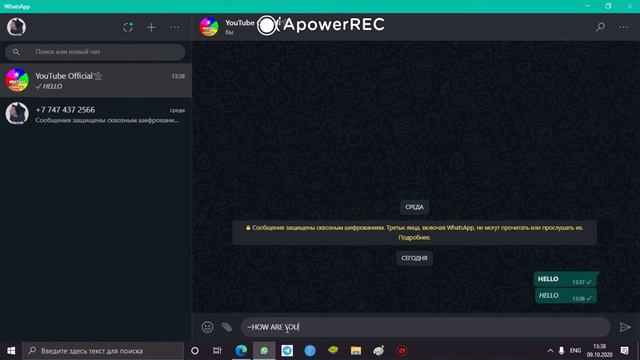
Task: Open the emoji picker
Action: point(207,327)
